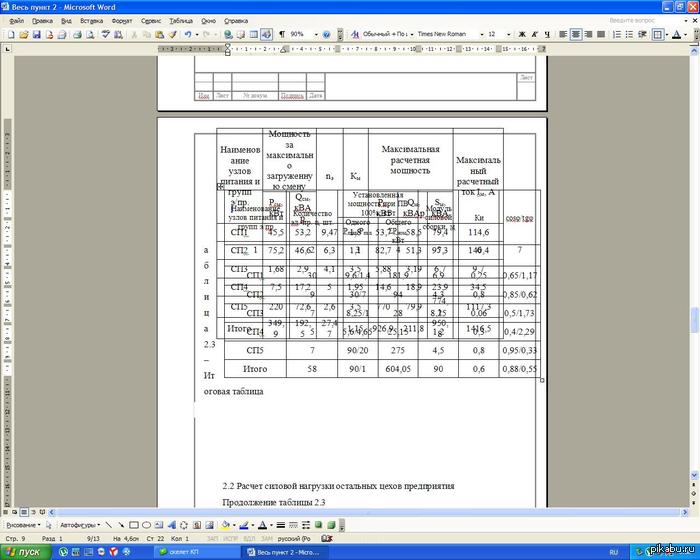
Task: Open the Формат menu
Action: [x=121, y=20]
